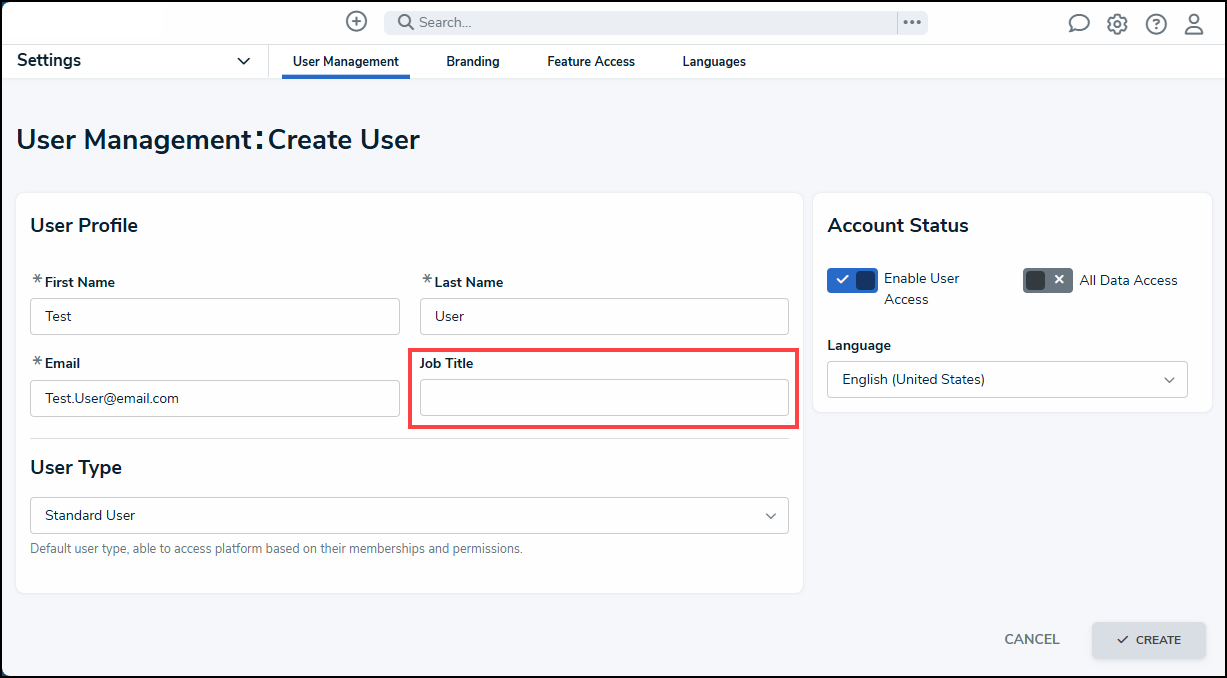Open the settings gear icon
The width and height of the screenshot is (1227, 678).
(x=1117, y=24)
